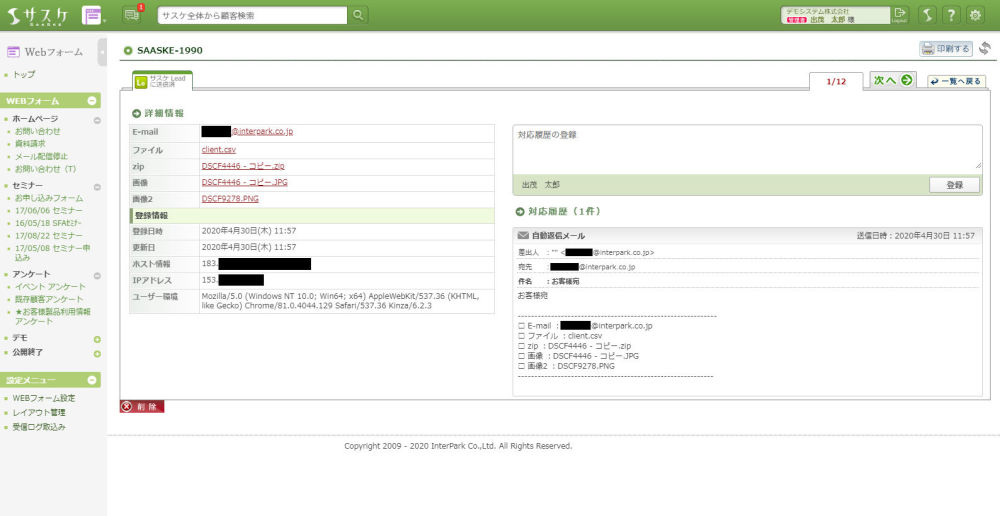Image resolution: width=1000 pixels, height=516 pixels.
Task: Click the S-shaped Sasuke icon button
Action: coord(927,15)
